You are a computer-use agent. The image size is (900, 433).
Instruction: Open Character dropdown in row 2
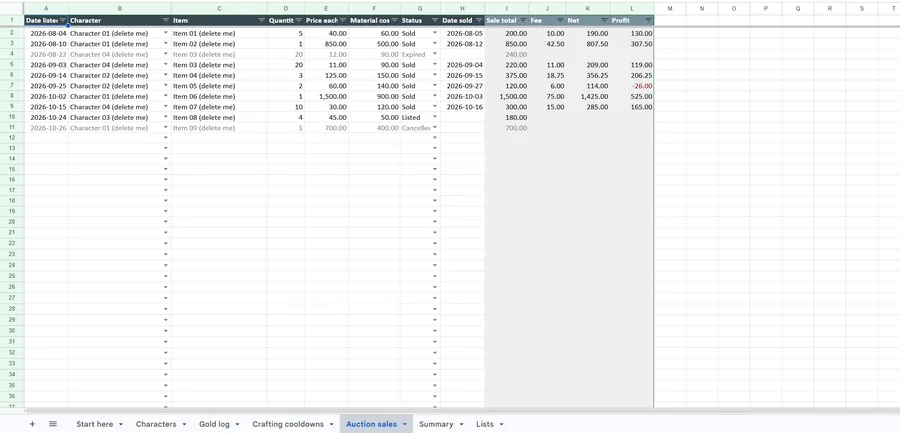coord(166,33)
